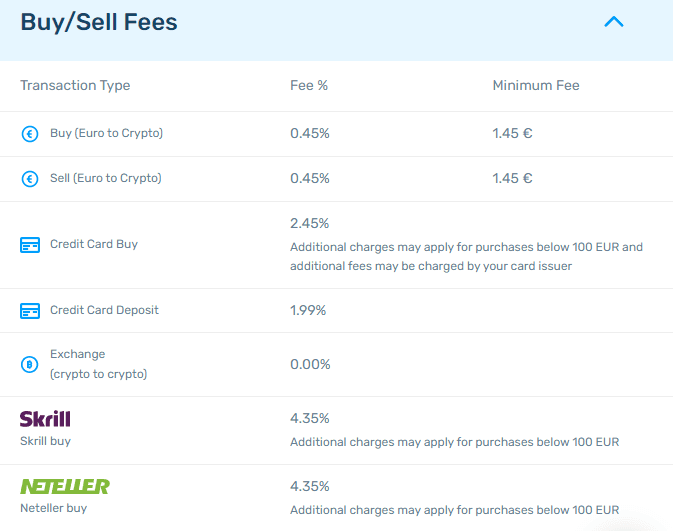Click the Neteller buy label
The height and width of the screenshot is (531, 673).
click(53, 508)
